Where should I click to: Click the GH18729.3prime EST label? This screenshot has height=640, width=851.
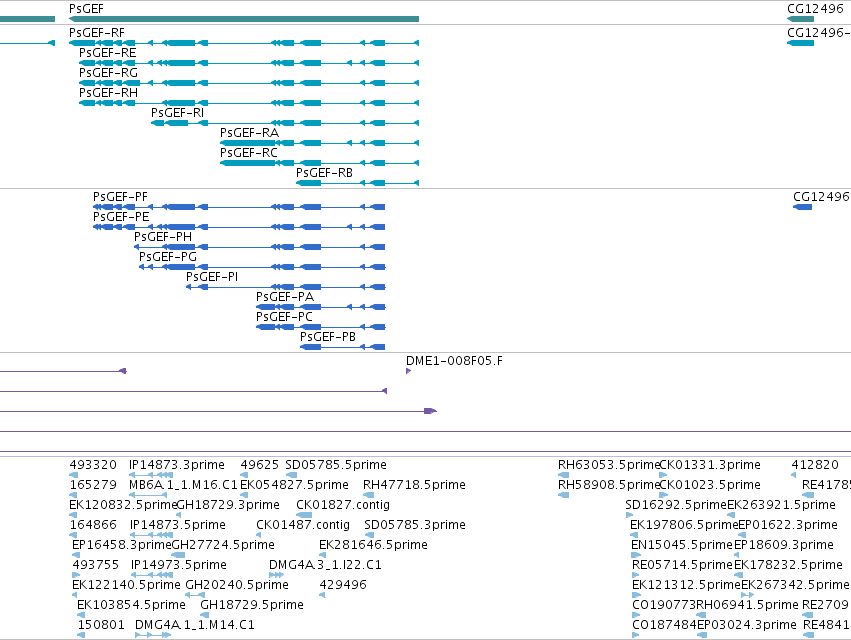pos(228,505)
